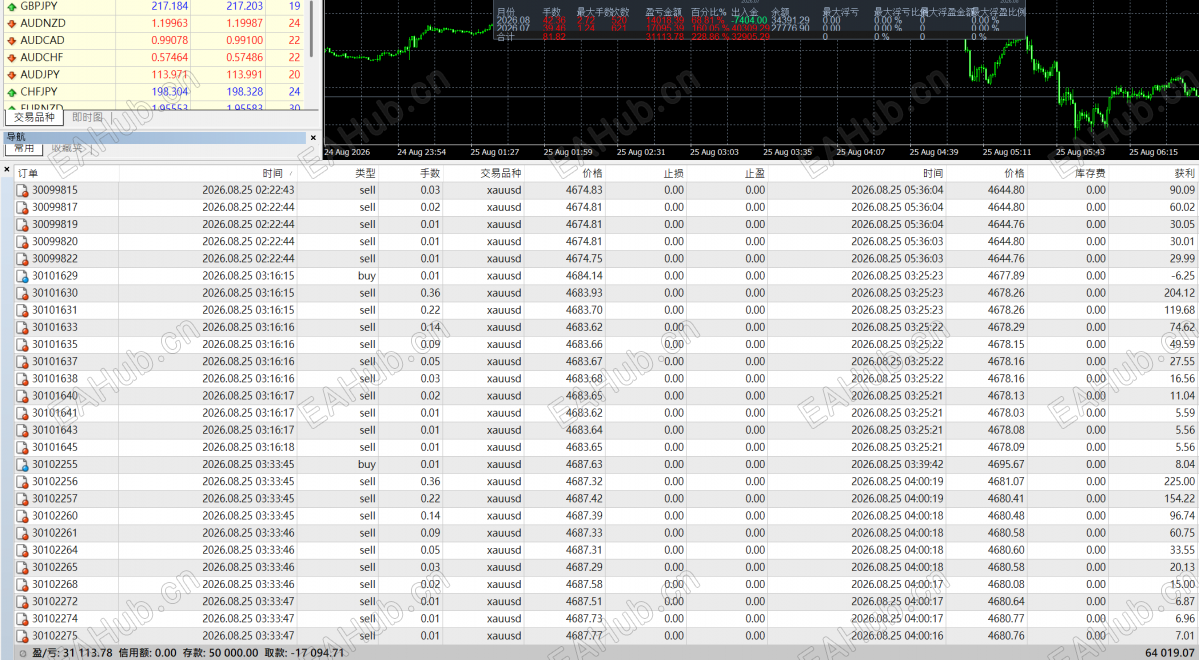Select order 30102264 row
This screenshot has width=1199, height=660.
tap(606, 550)
